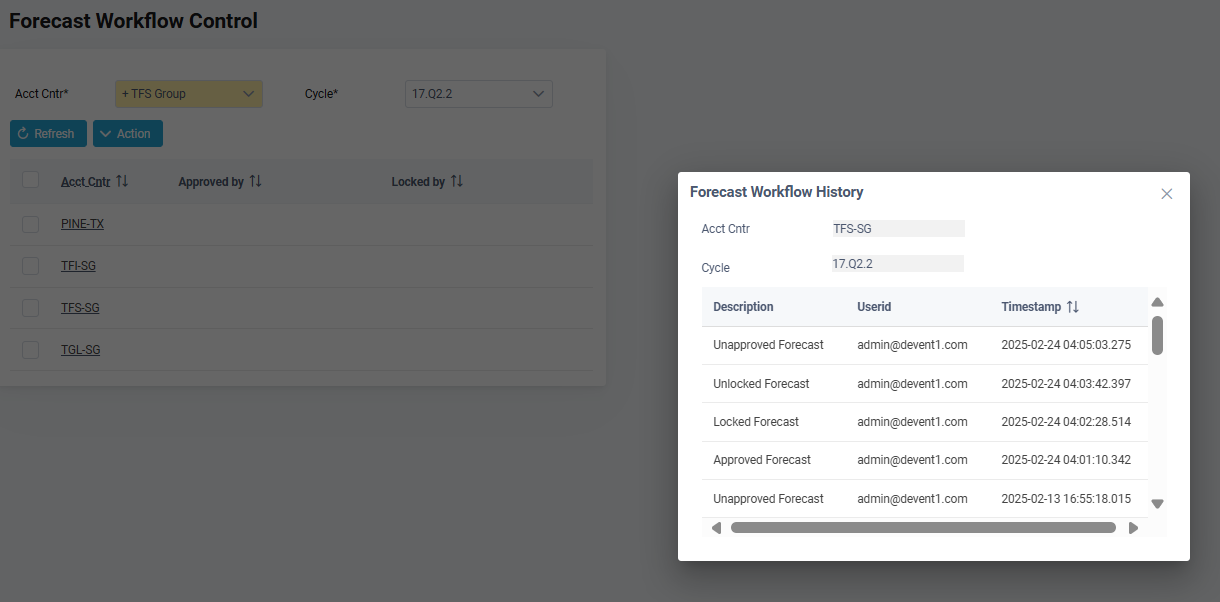Click the history horizontal scroll-right arrow
The height and width of the screenshot is (602, 1220).
[x=1133, y=527]
